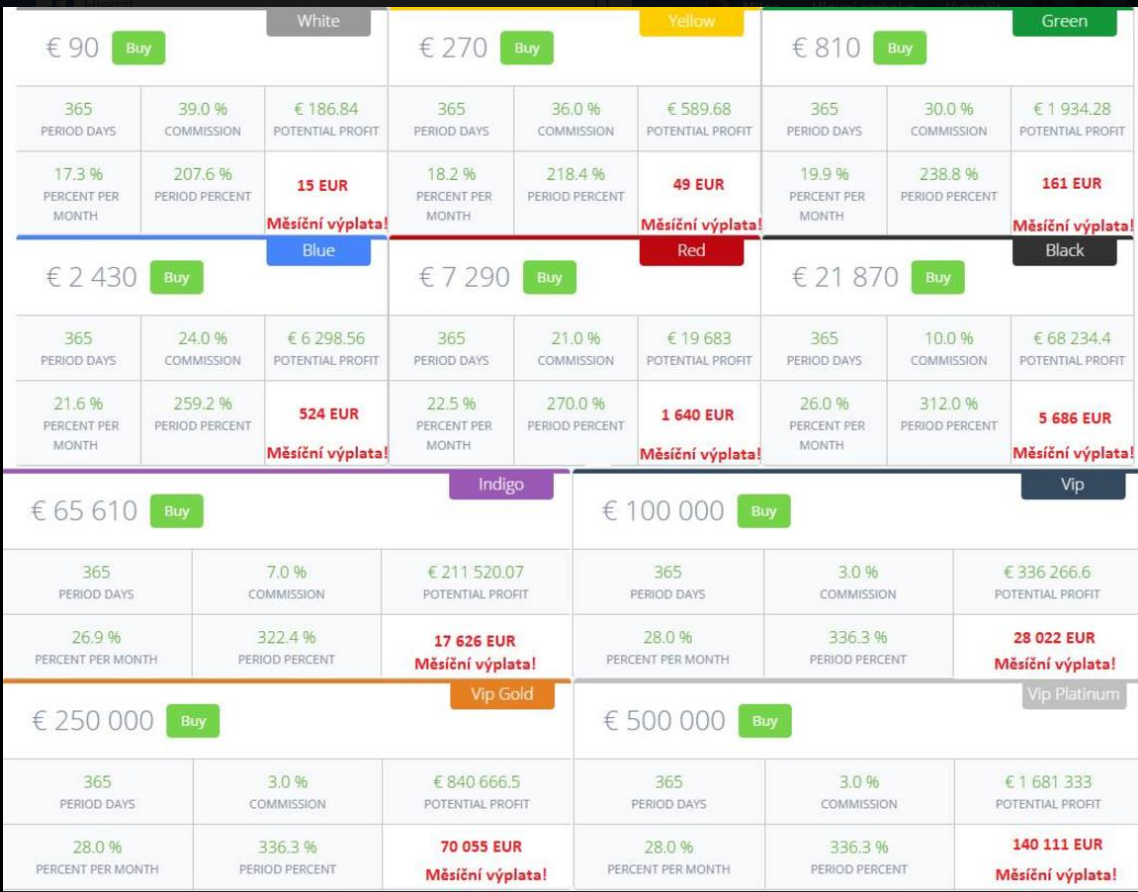Select the gray White plan label

tap(318, 22)
